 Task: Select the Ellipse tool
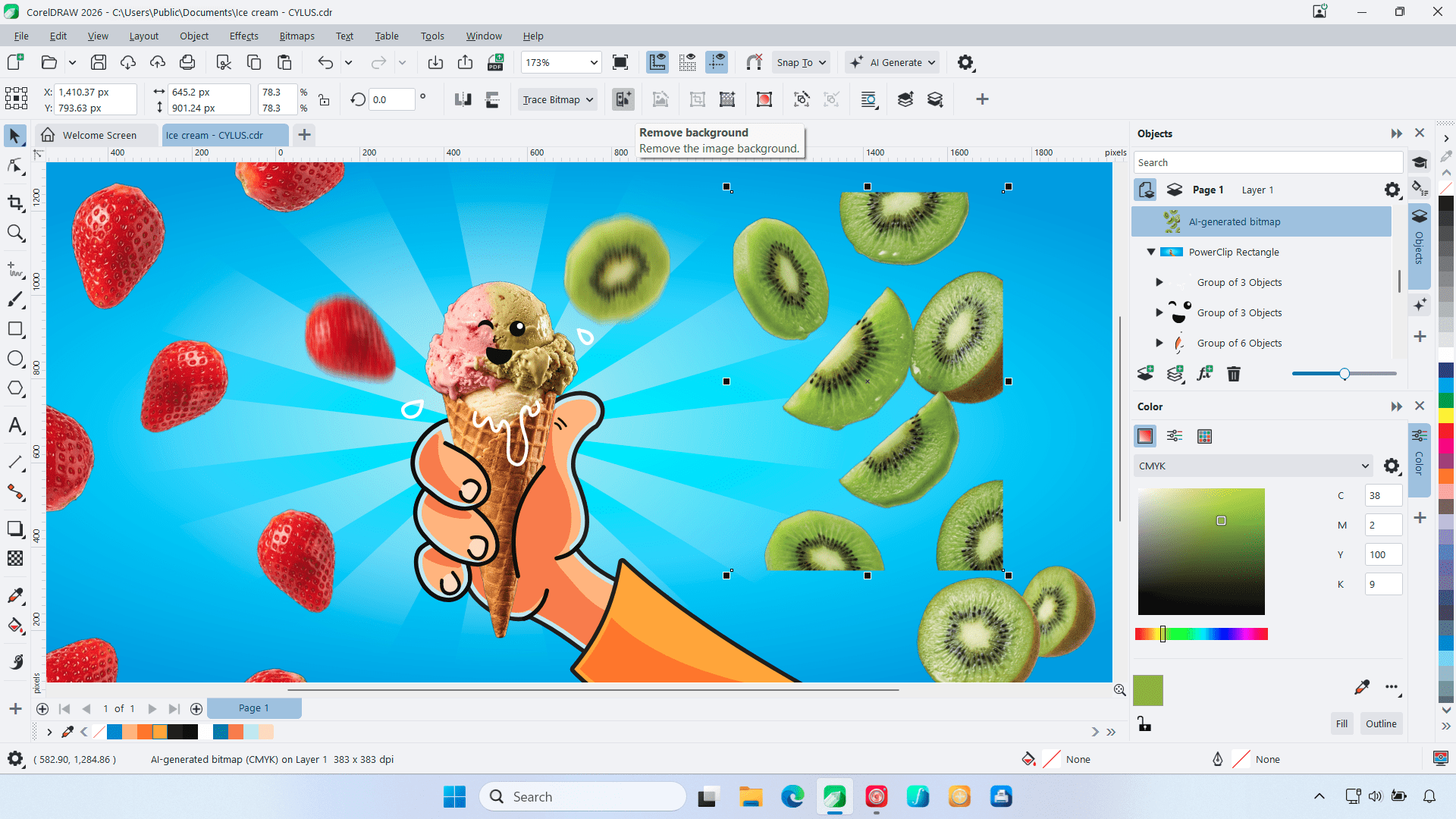[x=16, y=359]
